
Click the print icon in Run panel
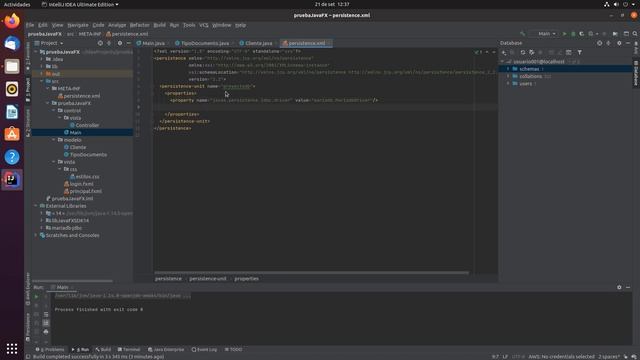point(46,332)
